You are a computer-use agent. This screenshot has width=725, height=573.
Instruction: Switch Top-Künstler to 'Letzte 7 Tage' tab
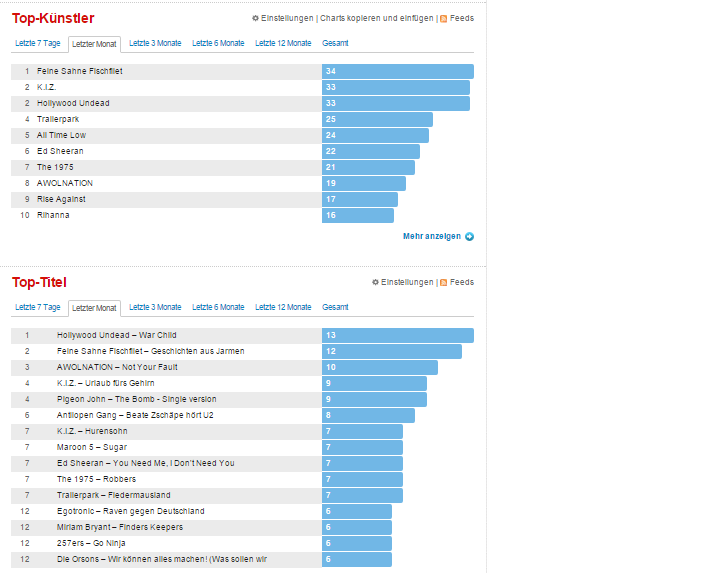tap(38, 43)
